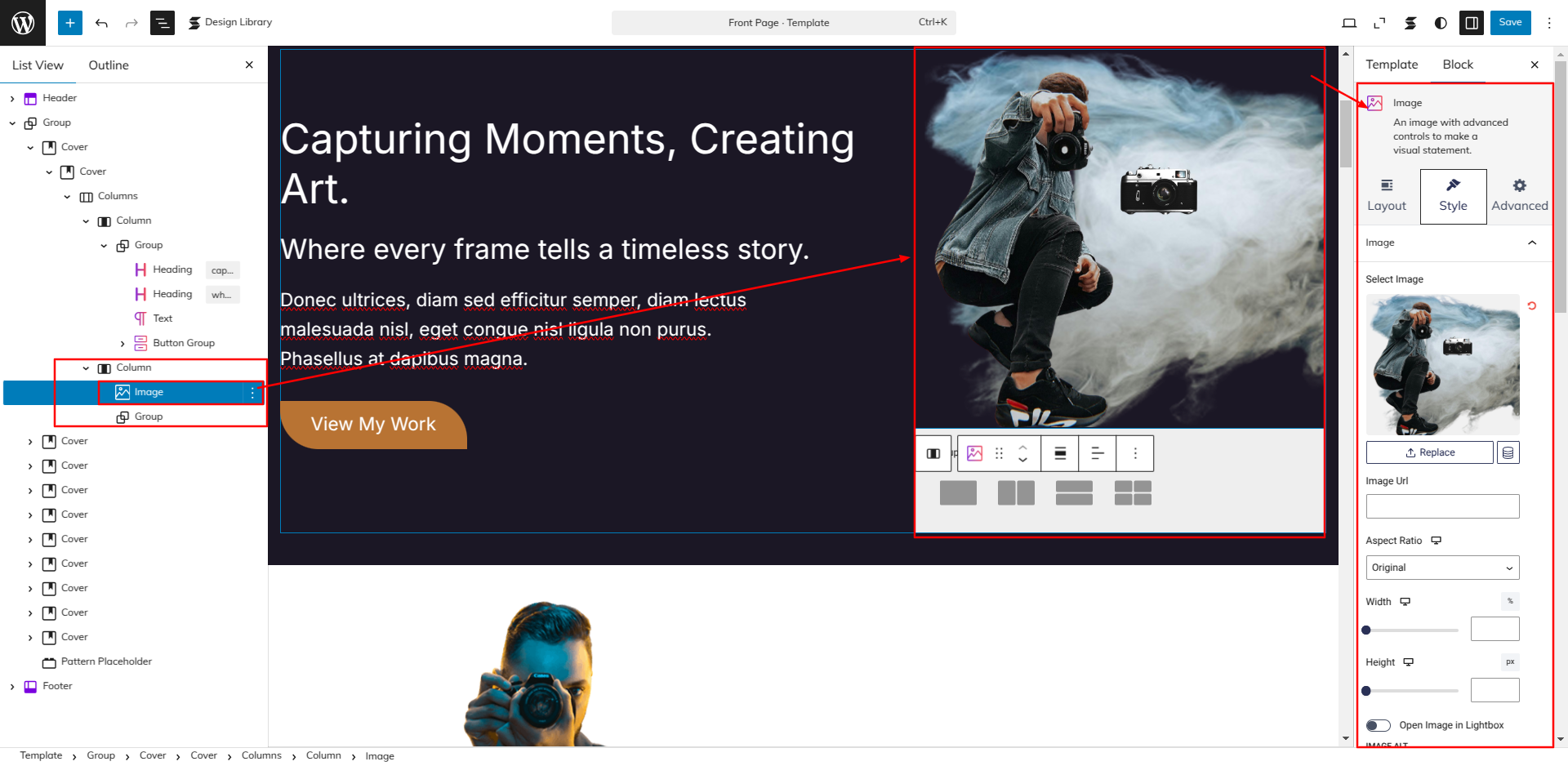
Task: Choose the four-cell grid layout variation
Action: click(1133, 493)
